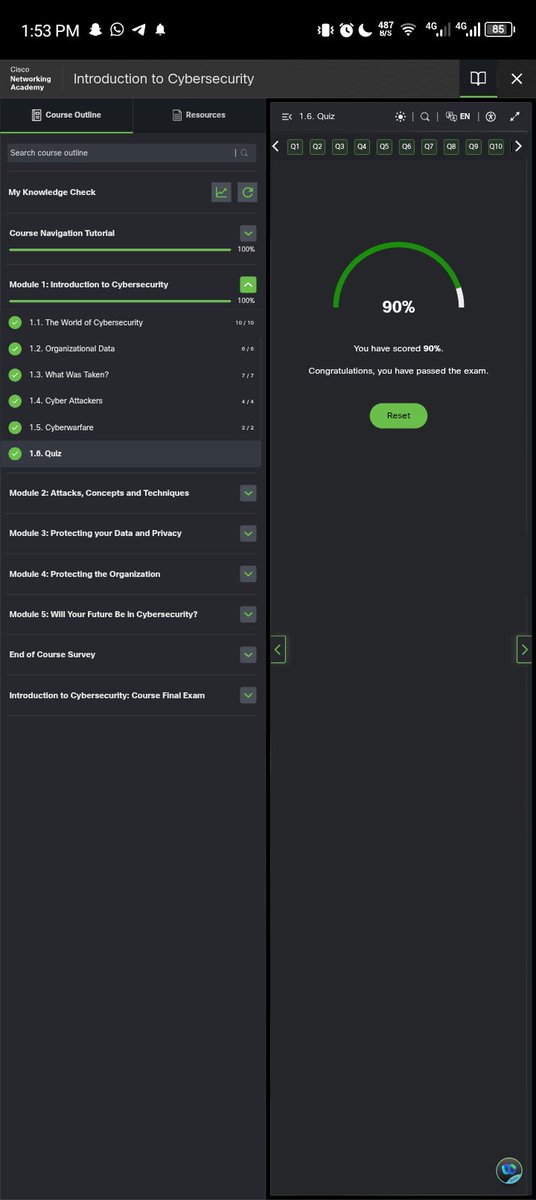Click green checkmark beside 1.1 lesson

(15, 323)
